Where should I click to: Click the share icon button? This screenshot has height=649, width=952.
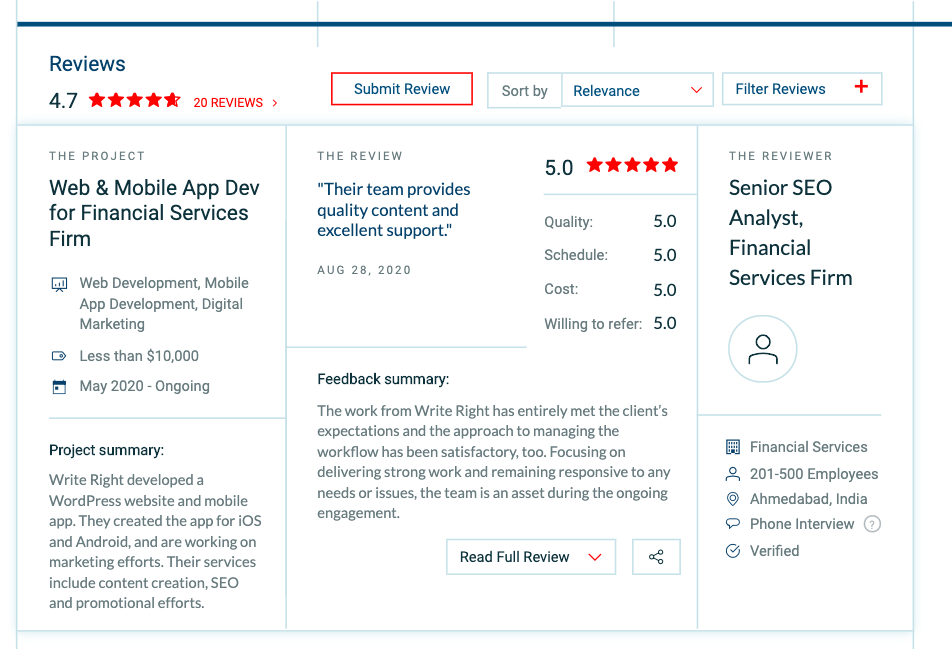click(656, 557)
